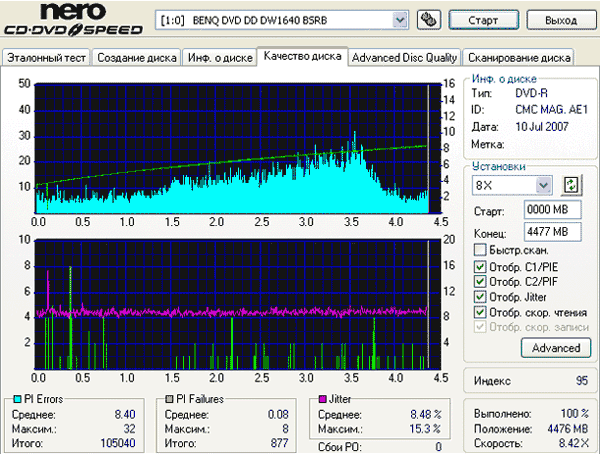Click the disc type value DVD-R

(532, 93)
